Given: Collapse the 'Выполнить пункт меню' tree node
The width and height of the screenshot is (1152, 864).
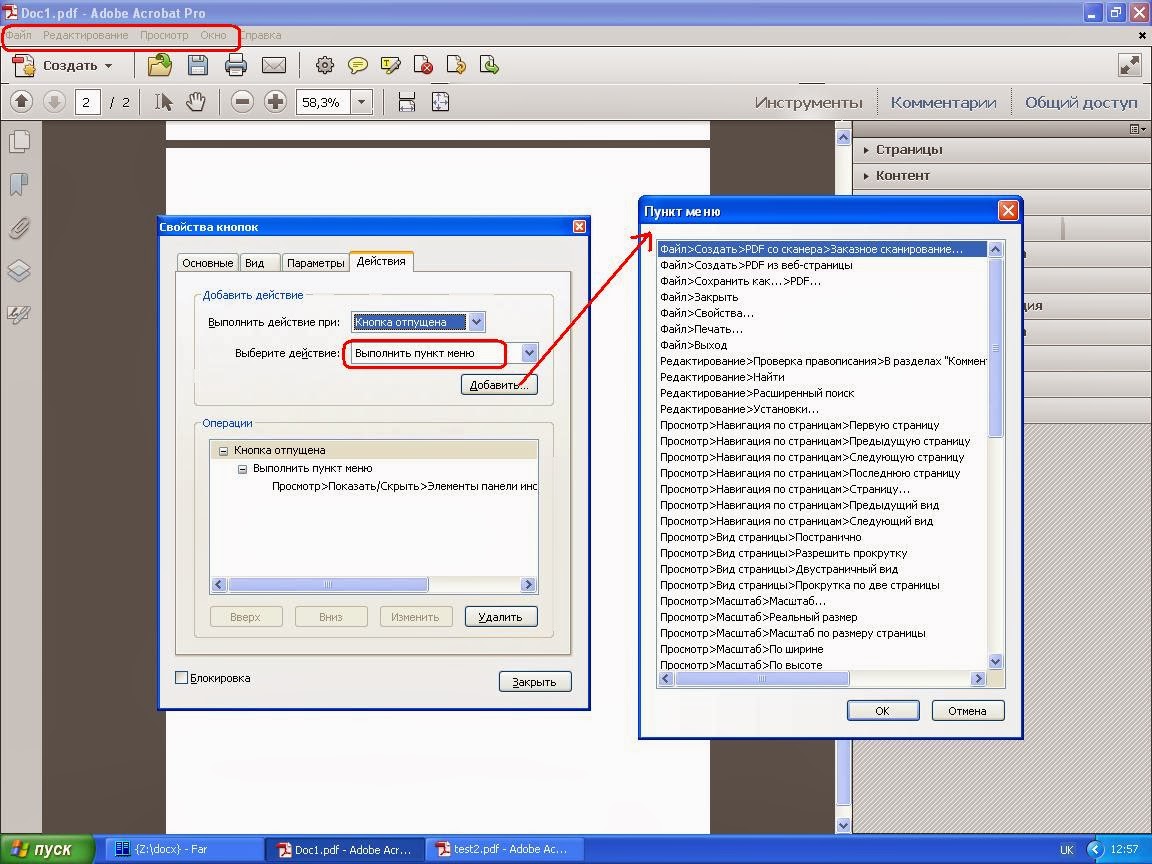Looking at the screenshot, I should pyautogui.click(x=242, y=469).
